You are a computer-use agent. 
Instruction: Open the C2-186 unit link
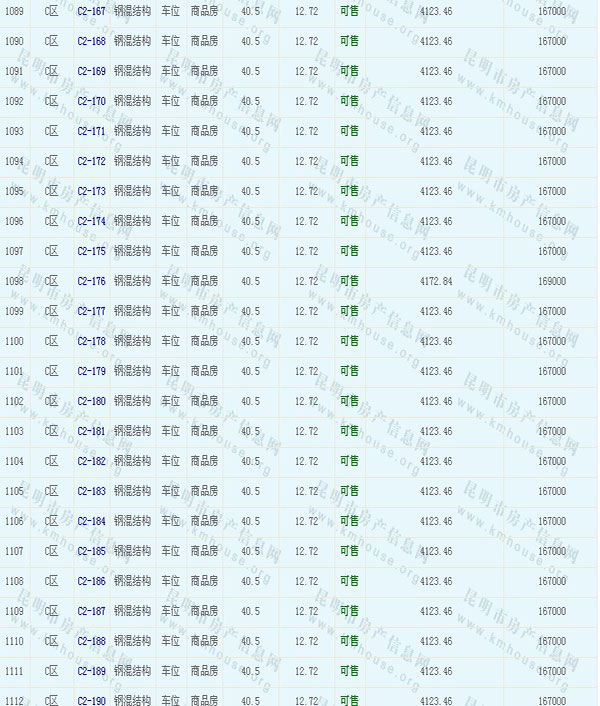pos(91,581)
